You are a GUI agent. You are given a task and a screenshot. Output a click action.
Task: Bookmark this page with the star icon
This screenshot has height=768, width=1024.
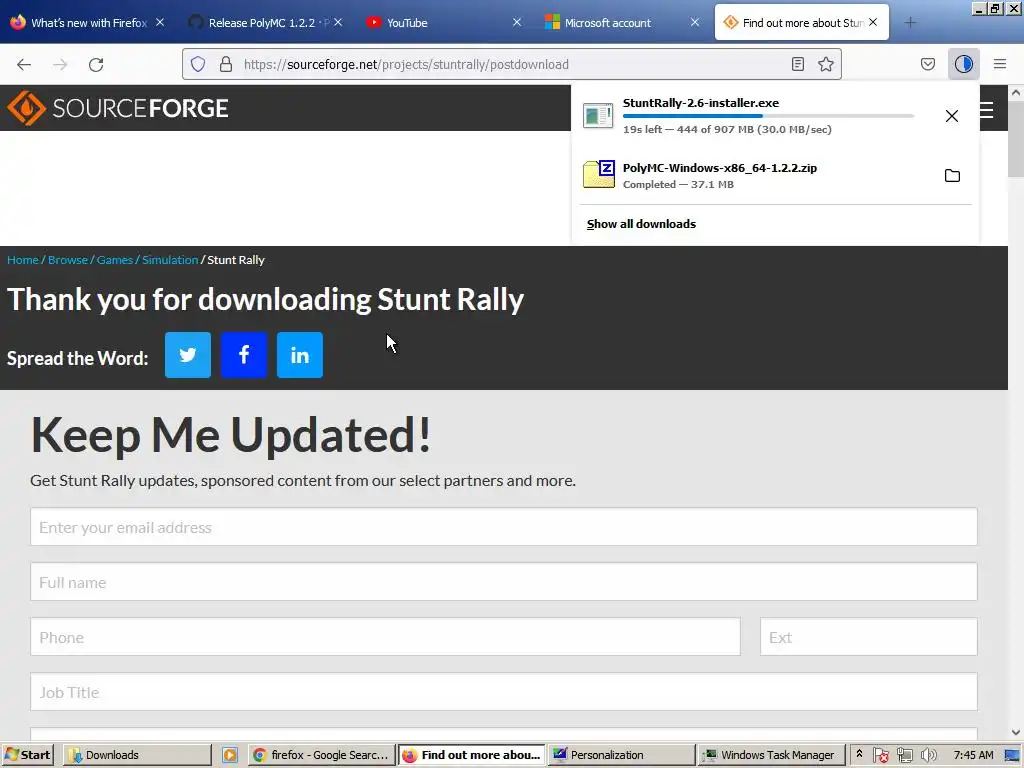pyautogui.click(x=825, y=64)
